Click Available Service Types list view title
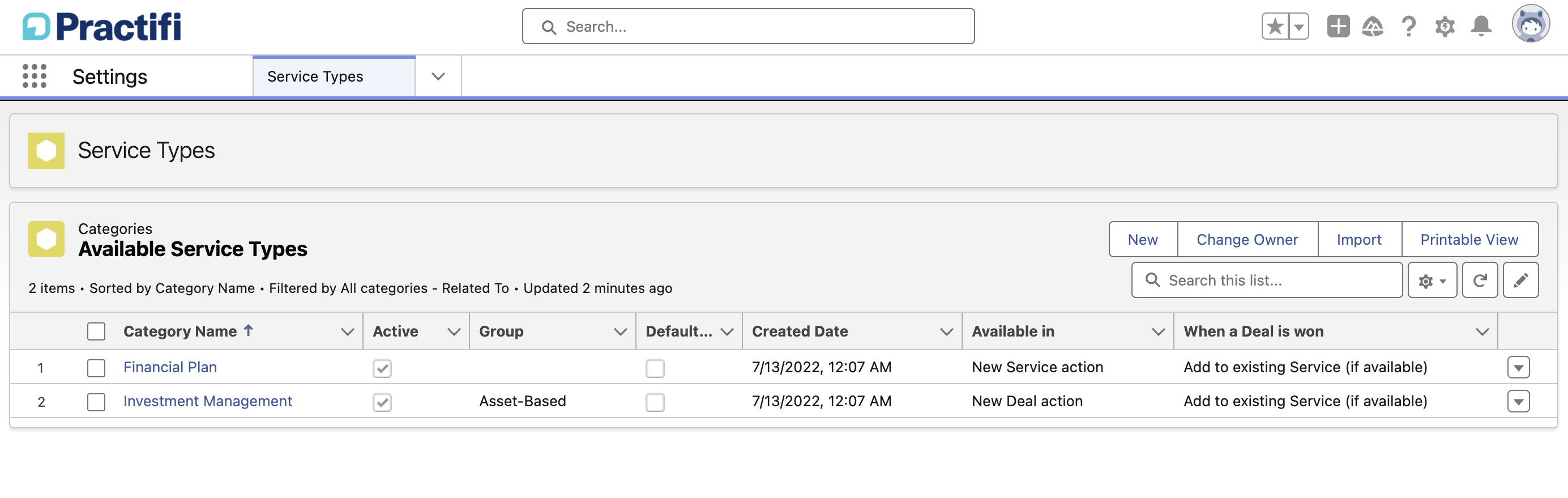The height and width of the screenshot is (498, 1568). point(193,249)
